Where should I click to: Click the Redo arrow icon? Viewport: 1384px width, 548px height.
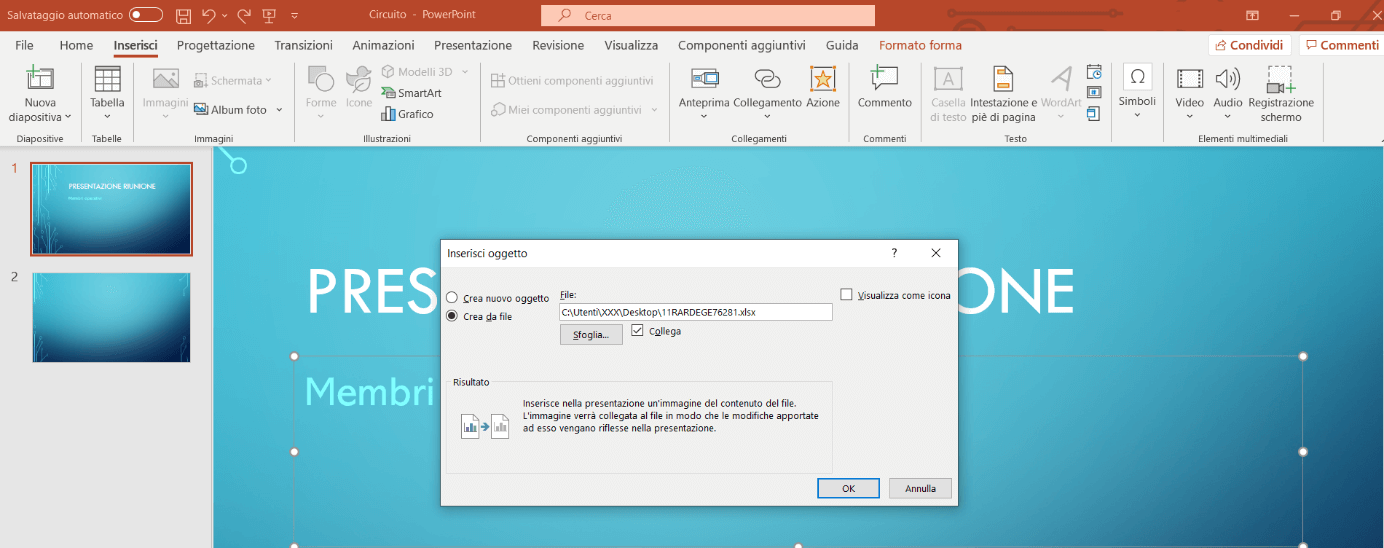[x=243, y=16]
